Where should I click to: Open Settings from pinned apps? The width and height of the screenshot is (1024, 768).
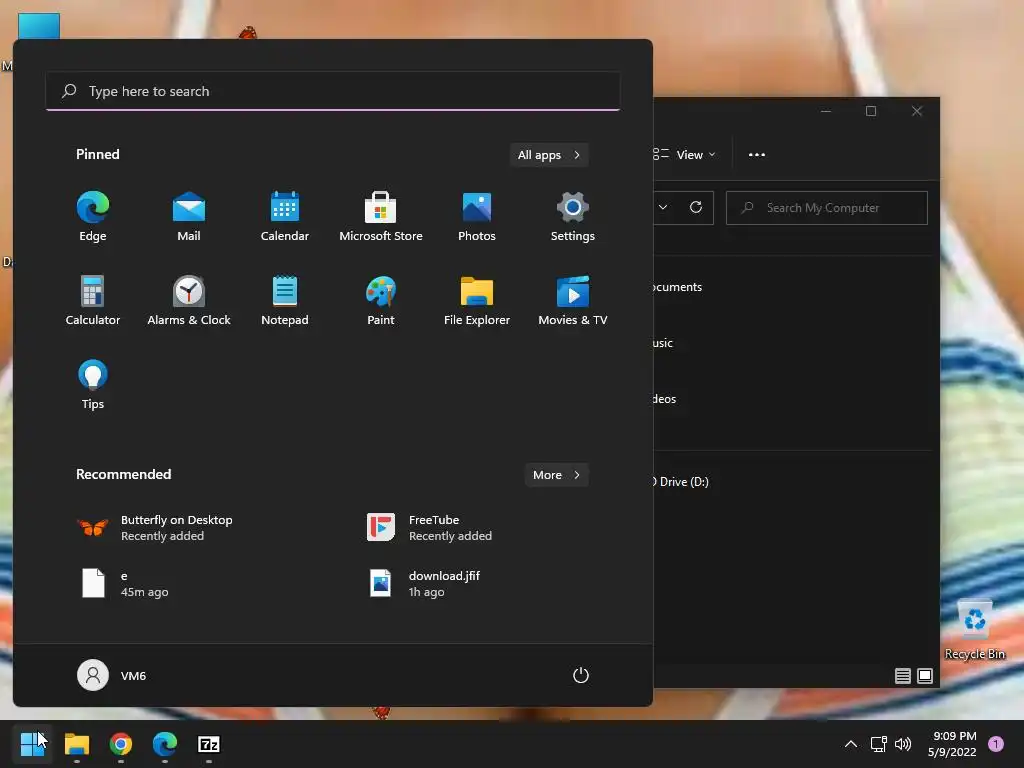pos(573,216)
